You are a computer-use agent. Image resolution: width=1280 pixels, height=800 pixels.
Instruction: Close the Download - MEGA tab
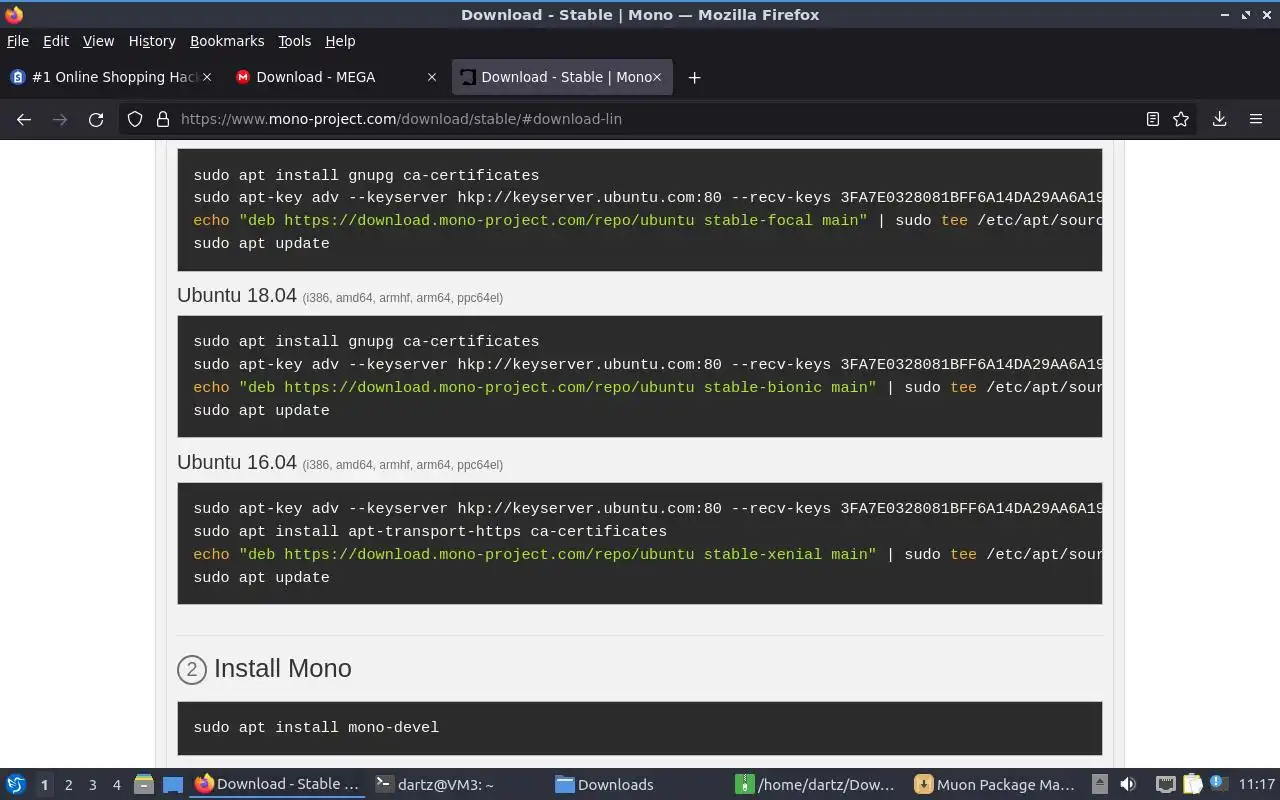432,77
